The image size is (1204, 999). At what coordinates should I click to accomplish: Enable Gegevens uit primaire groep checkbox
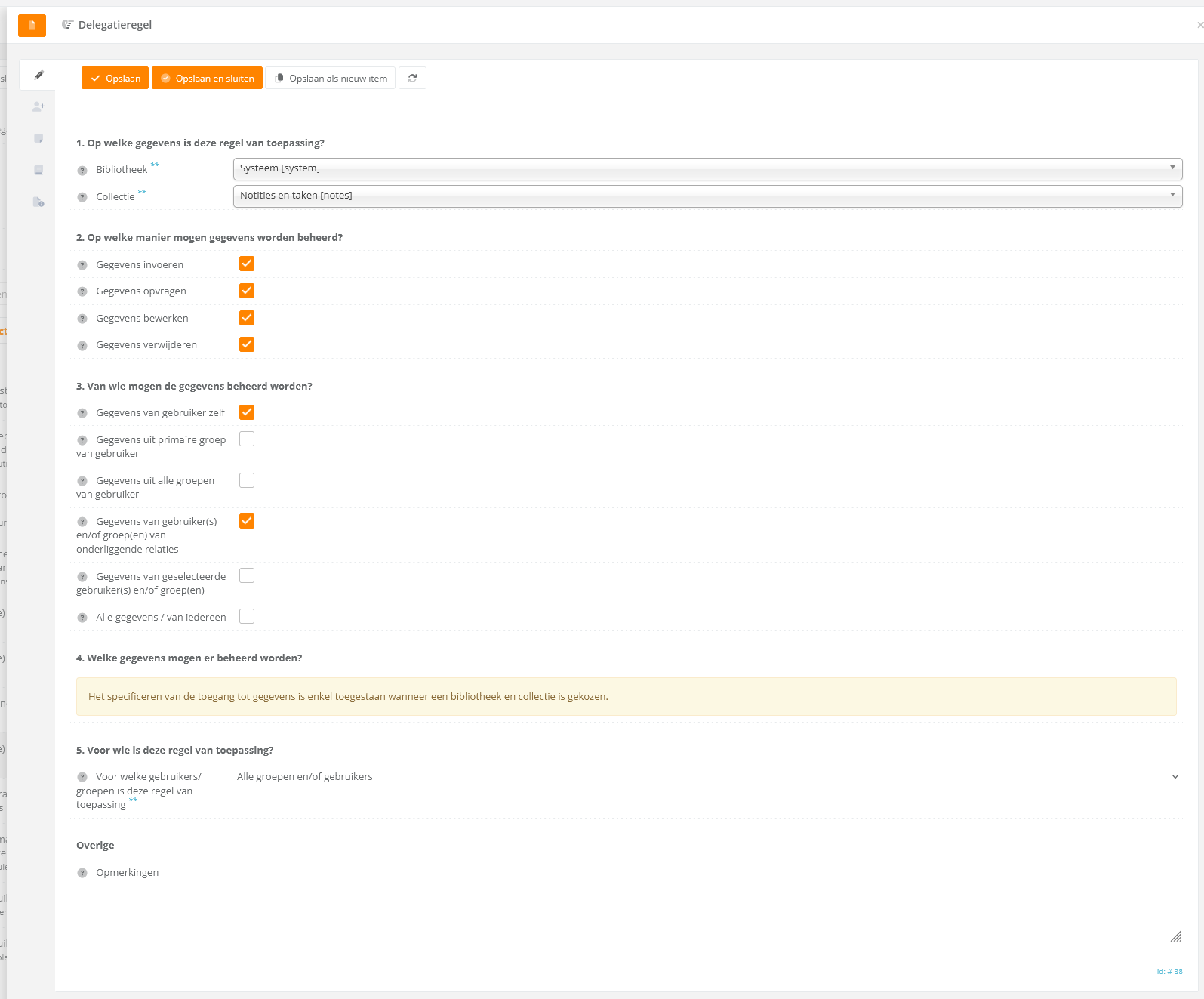pos(247,439)
